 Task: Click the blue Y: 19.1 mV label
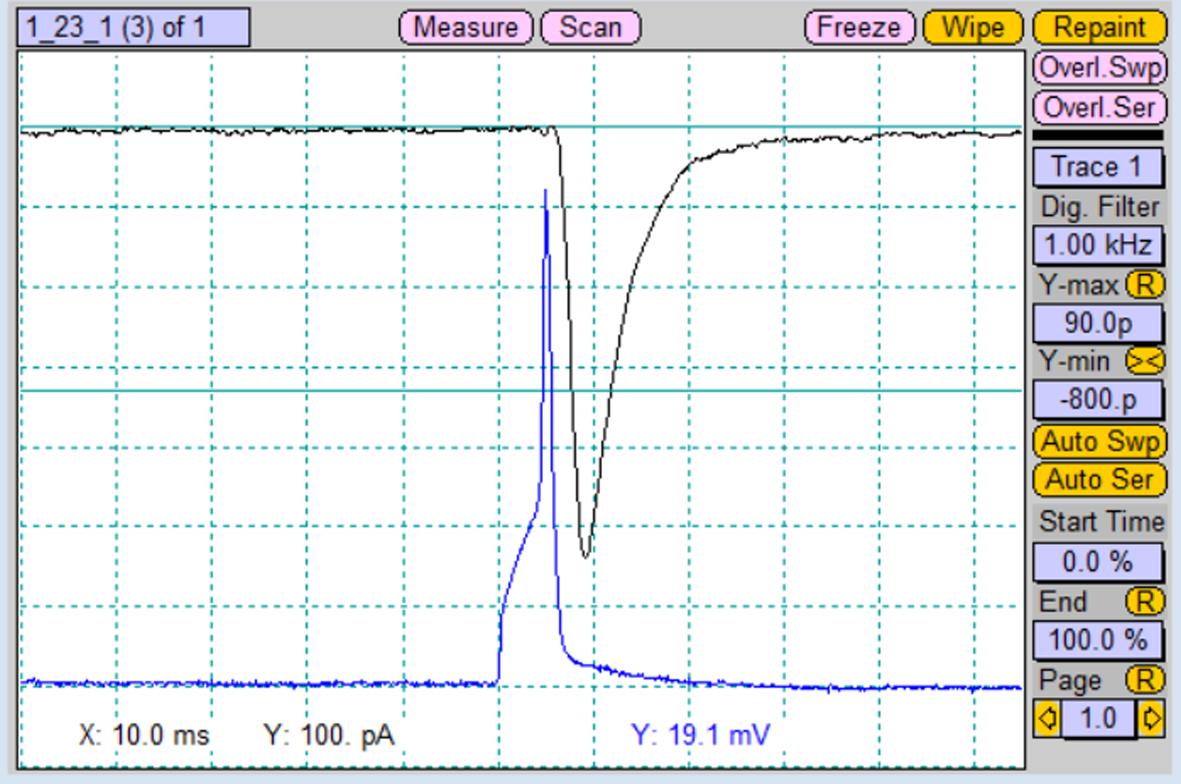click(701, 735)
